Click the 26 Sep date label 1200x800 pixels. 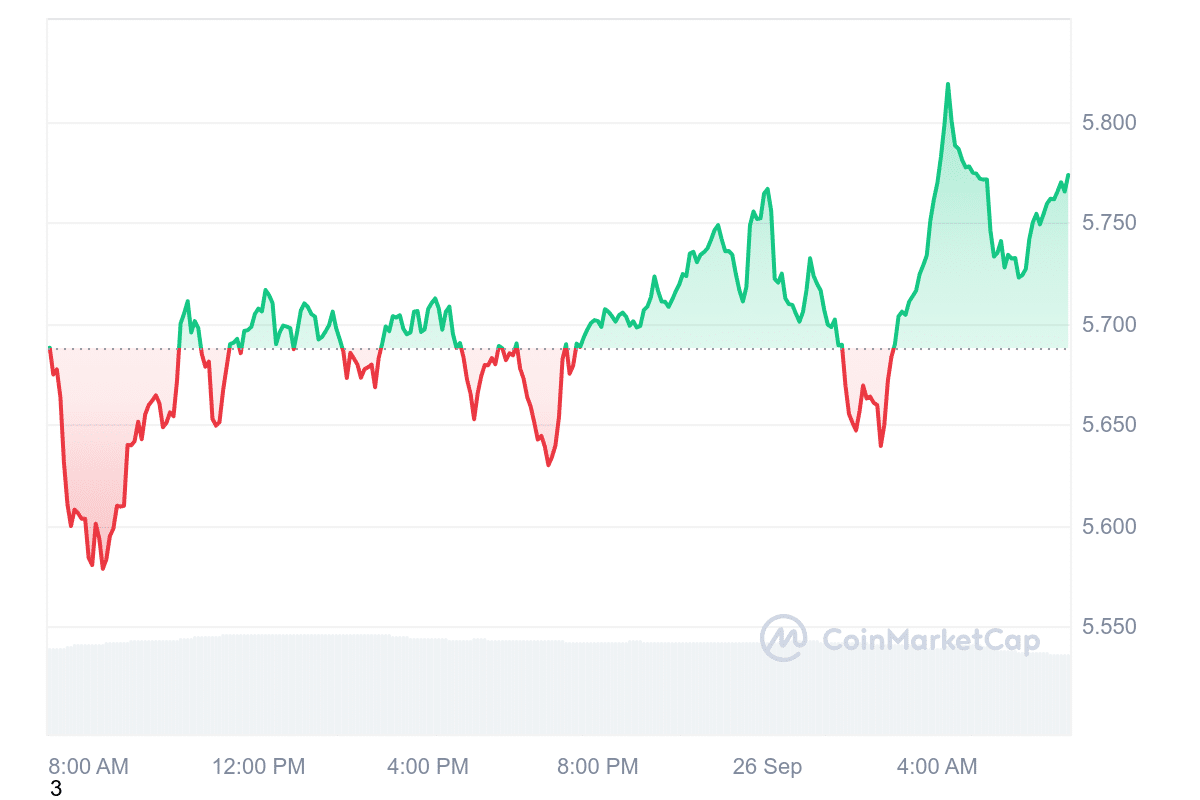pyautogui.click(x=767, y=767)
